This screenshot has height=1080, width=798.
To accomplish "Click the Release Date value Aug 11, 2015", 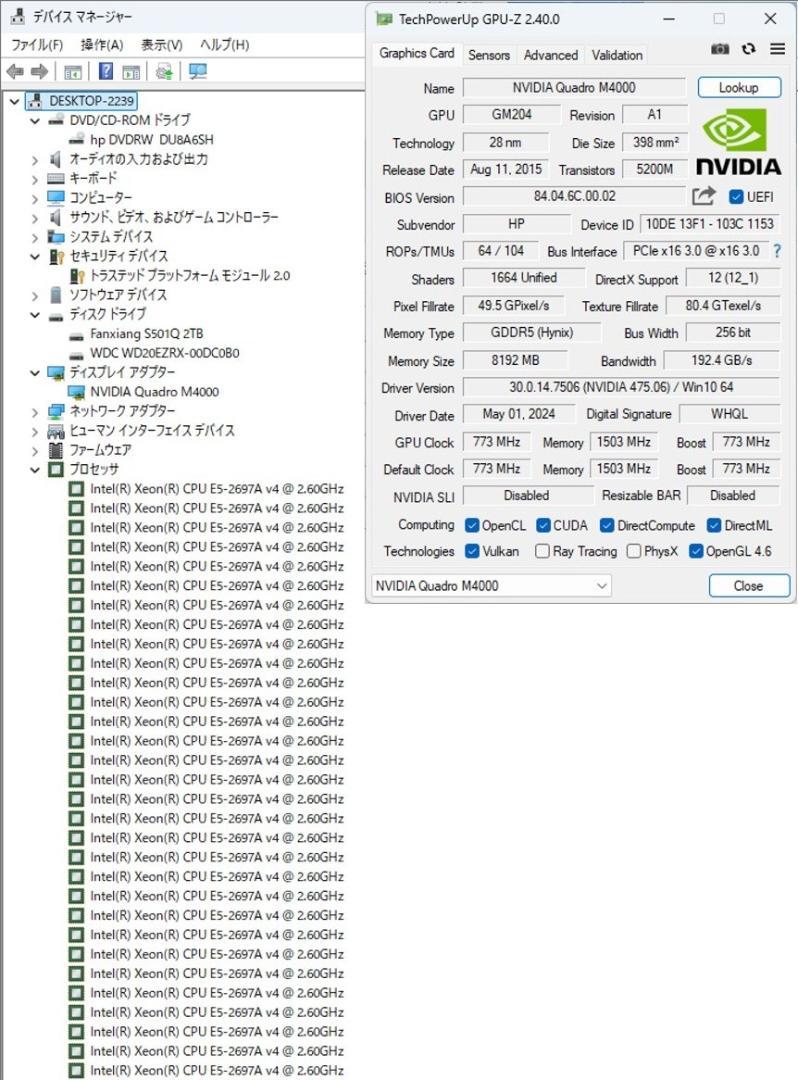I will 506,169.
